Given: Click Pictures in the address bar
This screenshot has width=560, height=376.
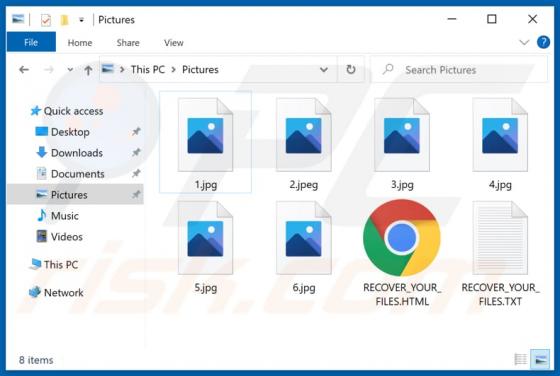Looking at the screenshot, I should coord(200,69).
